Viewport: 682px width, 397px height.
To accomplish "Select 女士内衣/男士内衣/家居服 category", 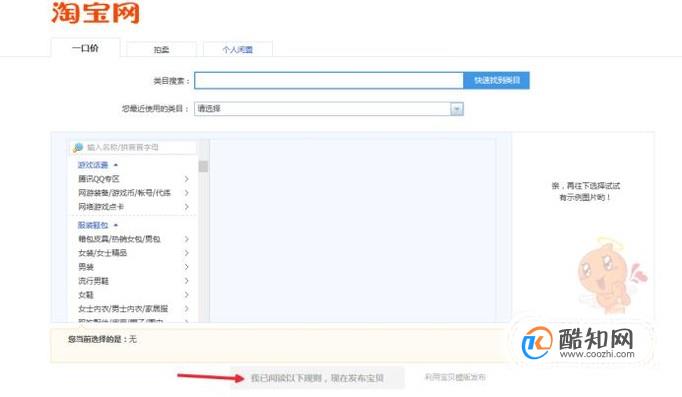I will 123,309.
